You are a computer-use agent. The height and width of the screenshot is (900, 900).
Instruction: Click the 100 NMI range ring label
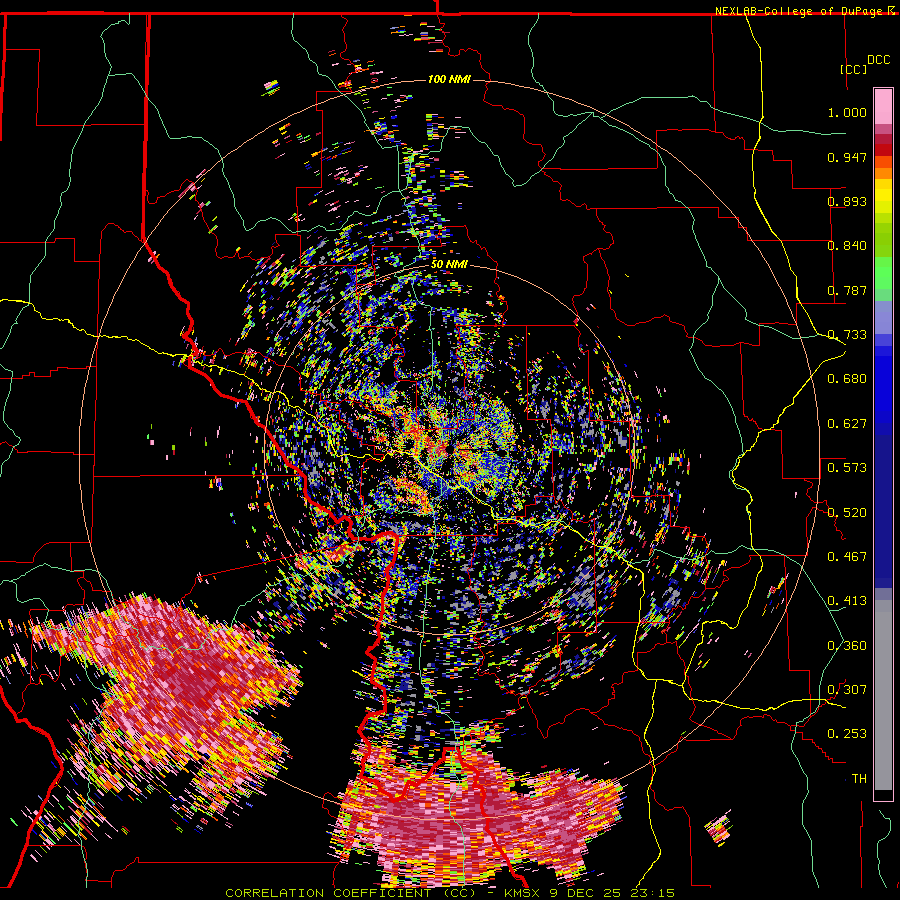coord(449,79)
